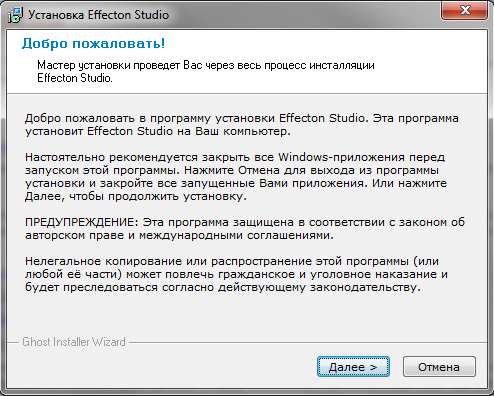Click the ПРЕДУПРЕЖДЕНИЕ warning line
The image size is (494, 396).
pos(245,222)
